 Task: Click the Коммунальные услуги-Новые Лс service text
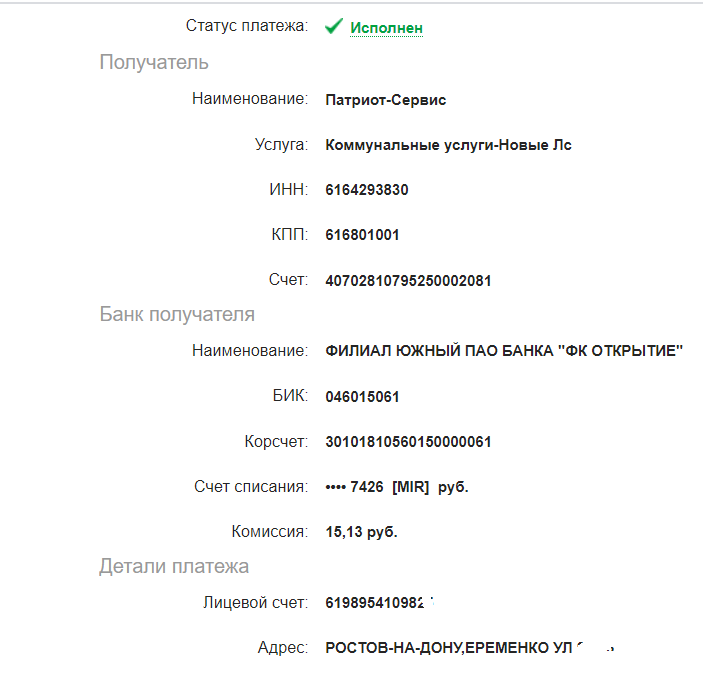point(448,145)
